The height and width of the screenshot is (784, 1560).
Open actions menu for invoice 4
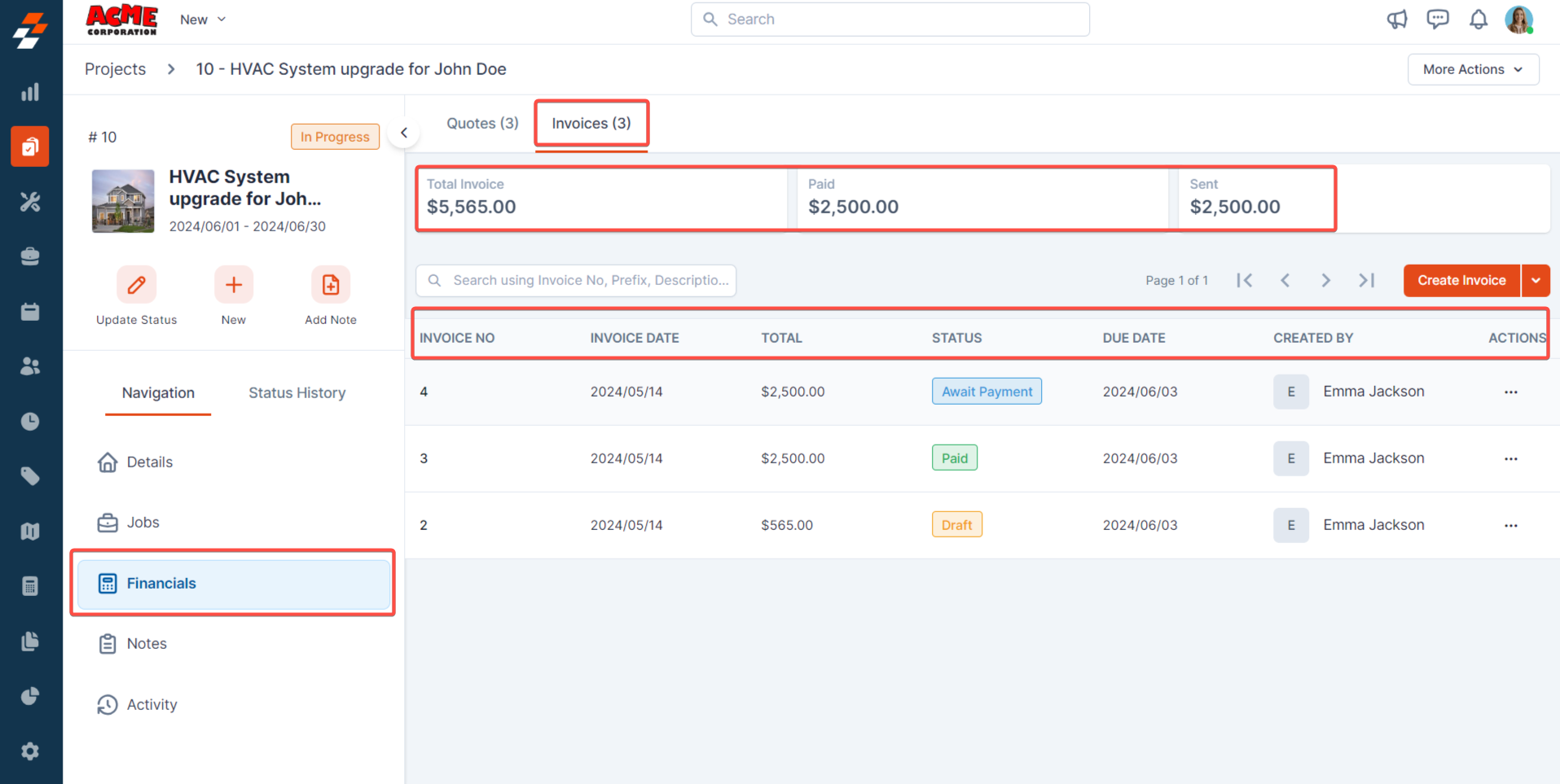pyautogui.click(x=1510, y=392)
